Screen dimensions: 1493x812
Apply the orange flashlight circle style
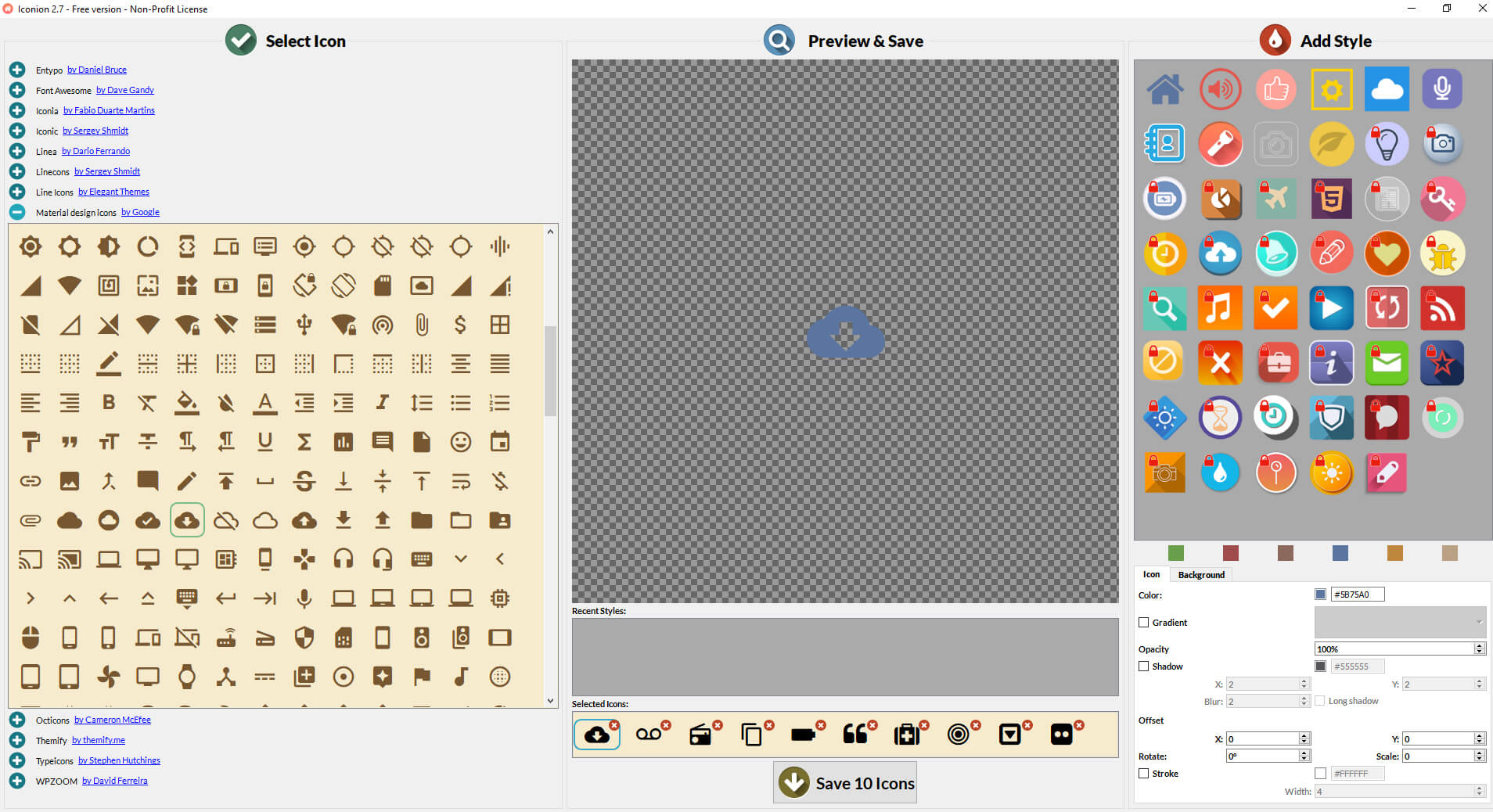point(1221,144)
